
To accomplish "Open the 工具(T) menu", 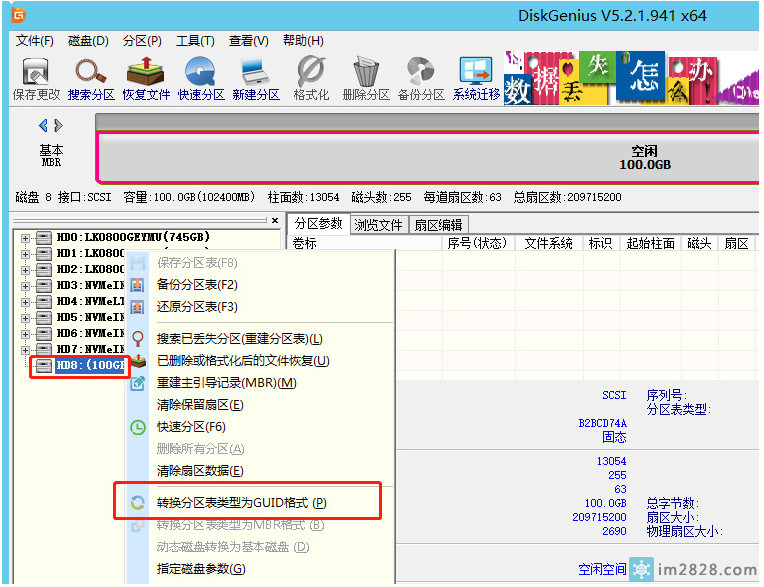I will tap(195, 41).
